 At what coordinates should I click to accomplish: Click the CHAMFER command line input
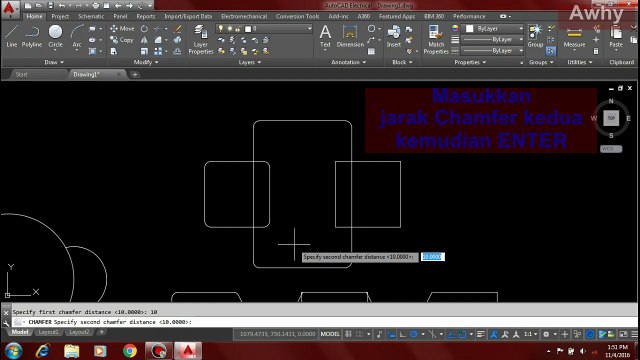pyautogui.click(x=324, y=322)
